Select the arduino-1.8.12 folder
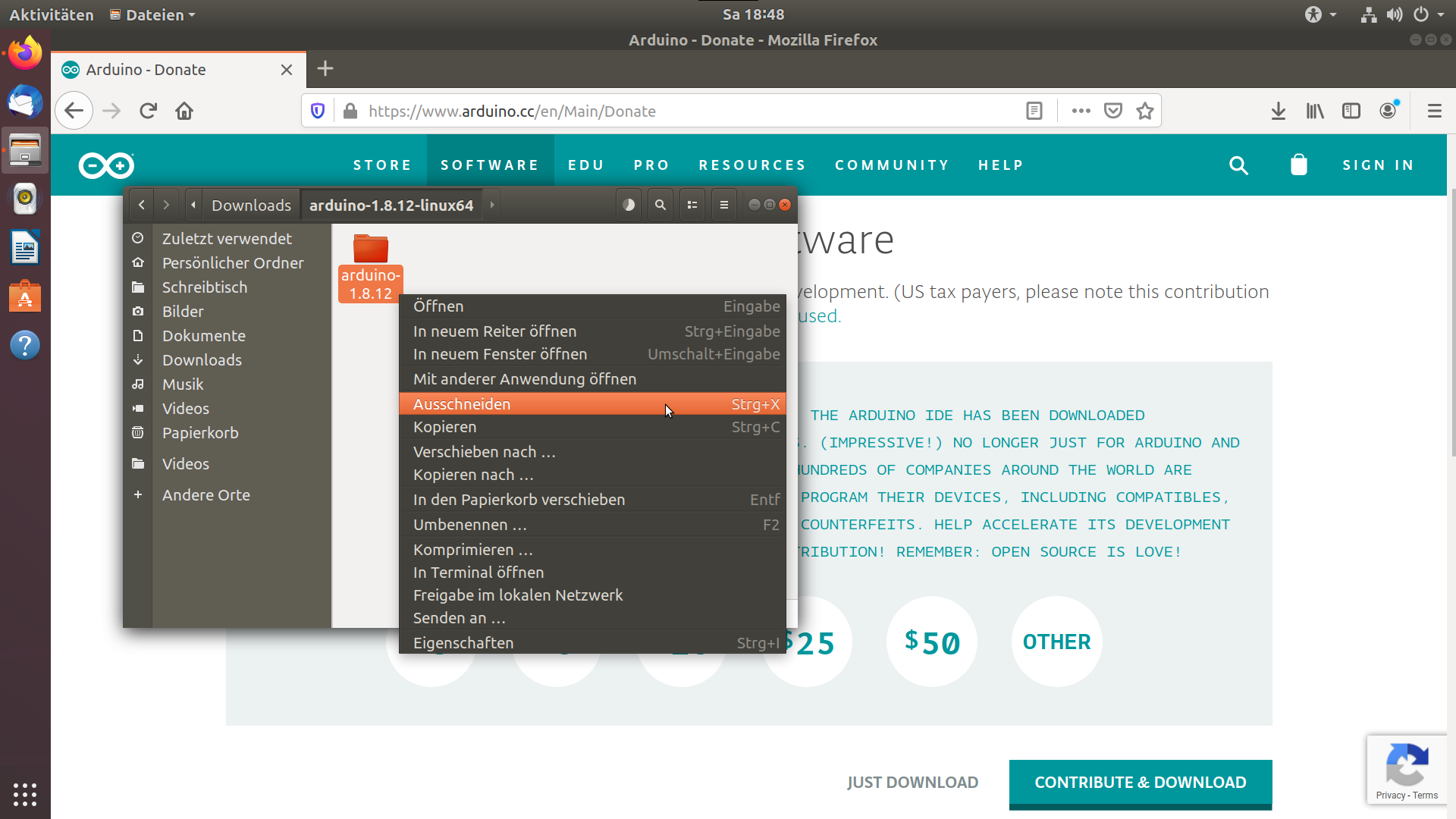1456x819 pixels. click(x=370, y=267)
